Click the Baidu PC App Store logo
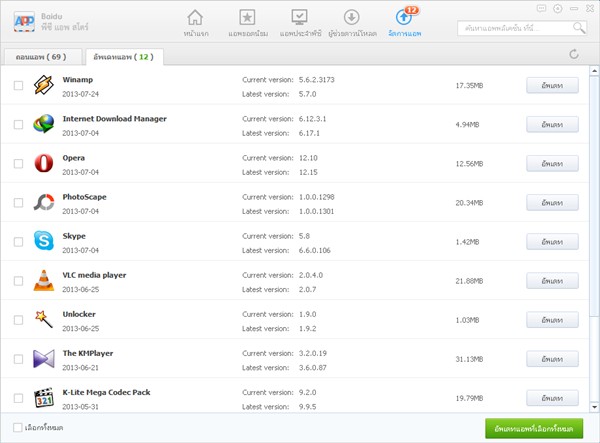600x443 pixels. 24,22
